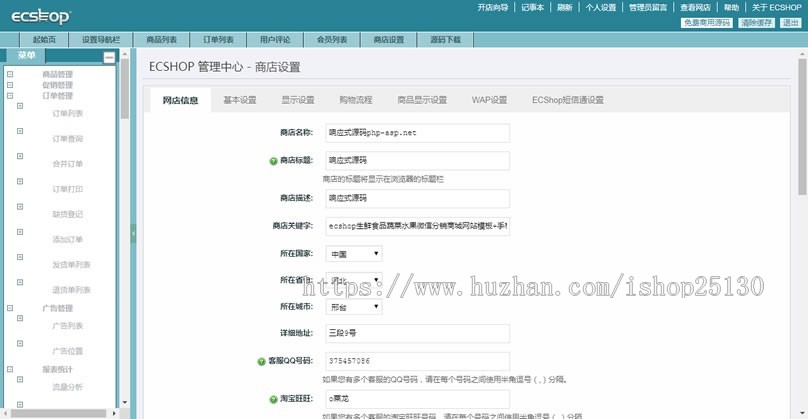Open 广告位置 in the sidebar menu
The width and height of the screenshot is (808, 419).
[x=68, y=351]
